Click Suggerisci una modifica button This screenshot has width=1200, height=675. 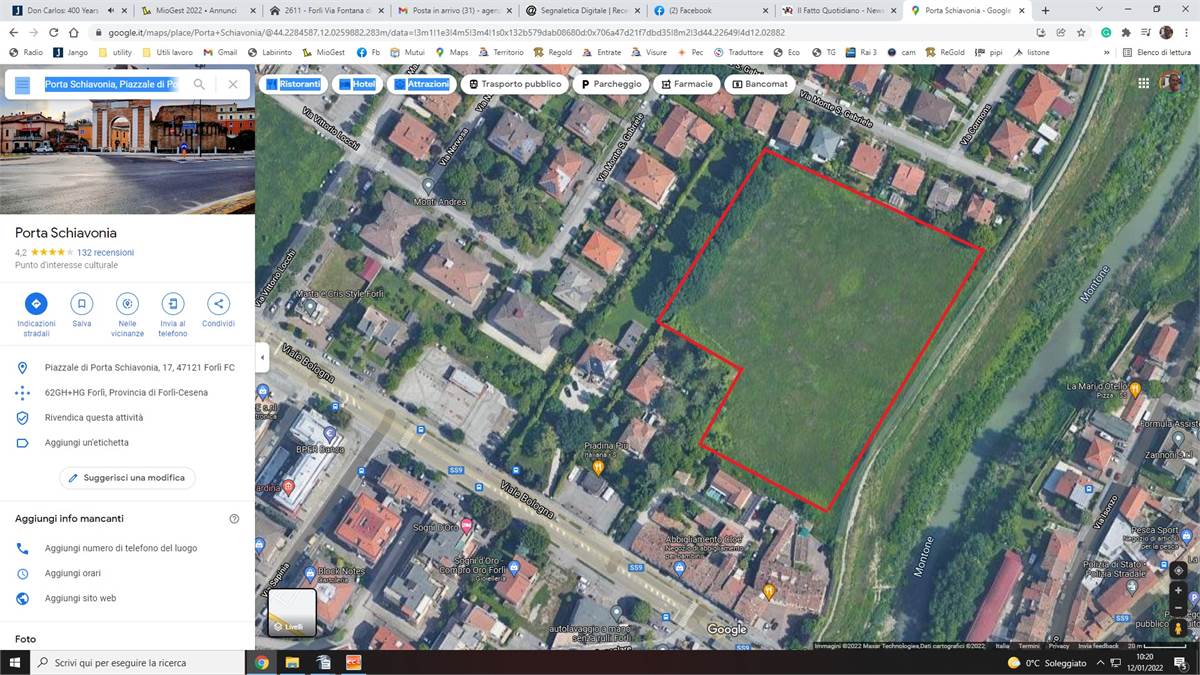127,478
